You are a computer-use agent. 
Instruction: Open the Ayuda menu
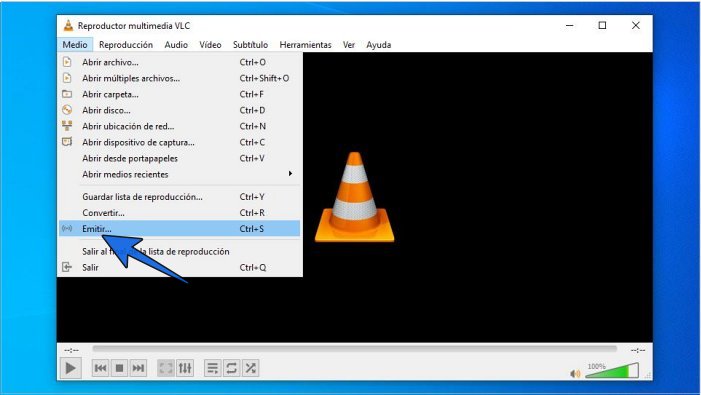pyautogui.click(x=379, y=45)
